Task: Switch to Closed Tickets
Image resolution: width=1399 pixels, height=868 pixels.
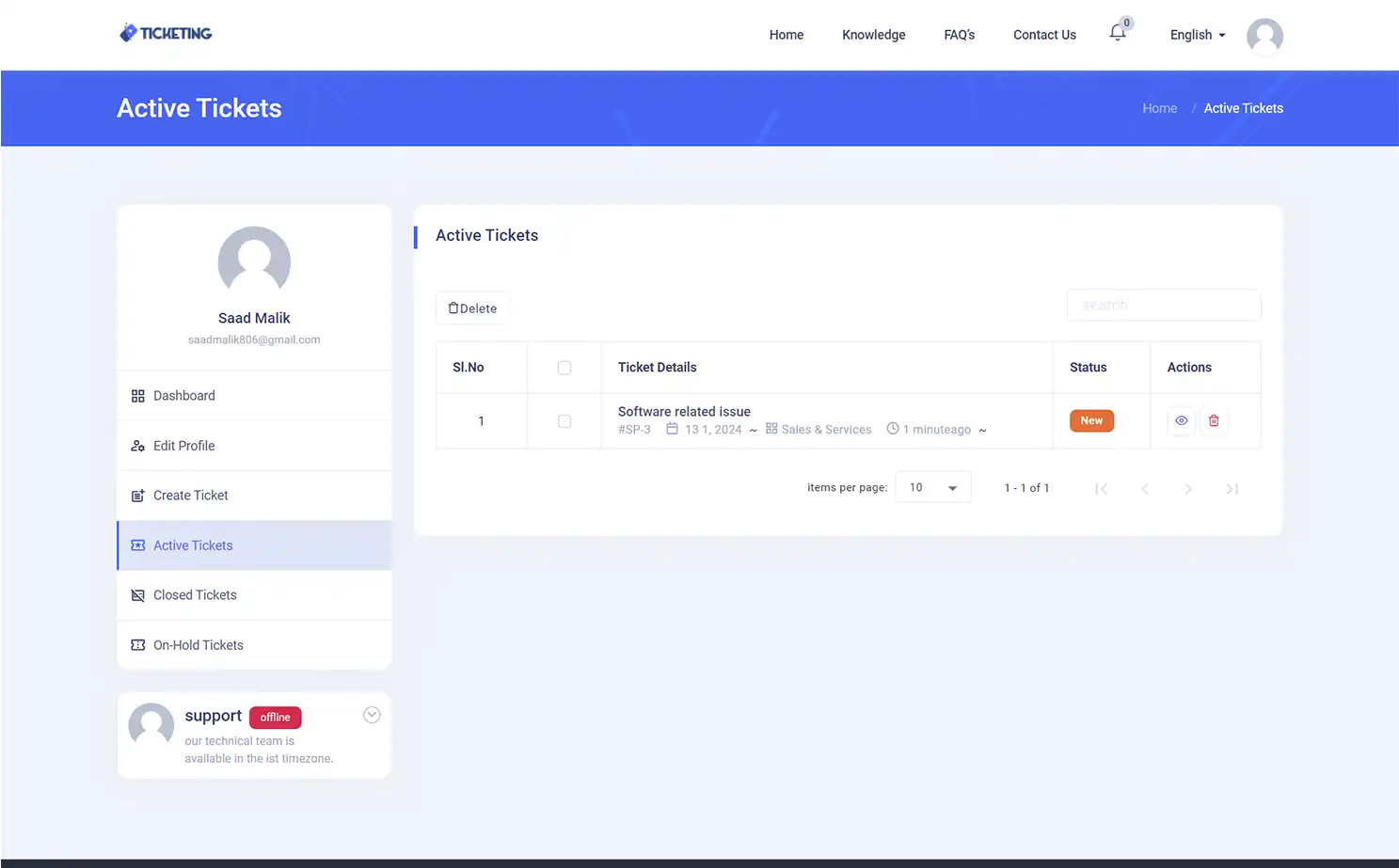Action: tap(195, 594)
